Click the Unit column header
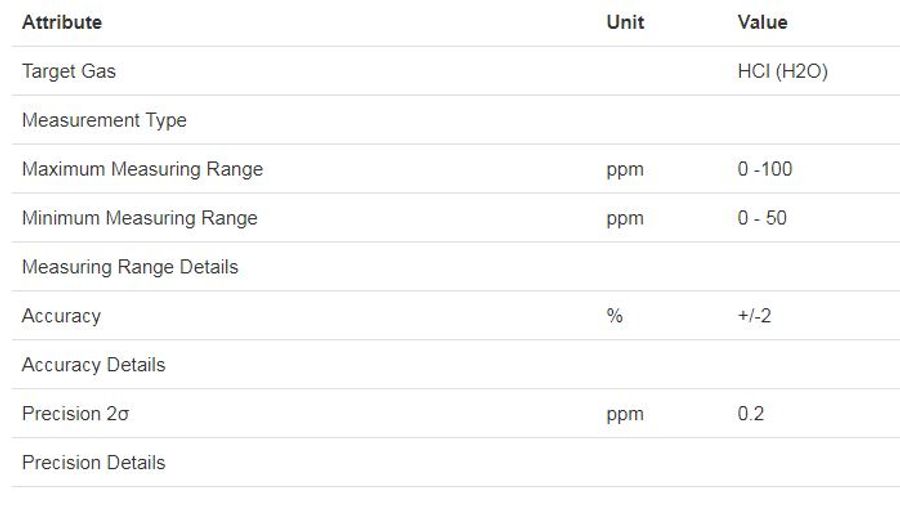 625,22
